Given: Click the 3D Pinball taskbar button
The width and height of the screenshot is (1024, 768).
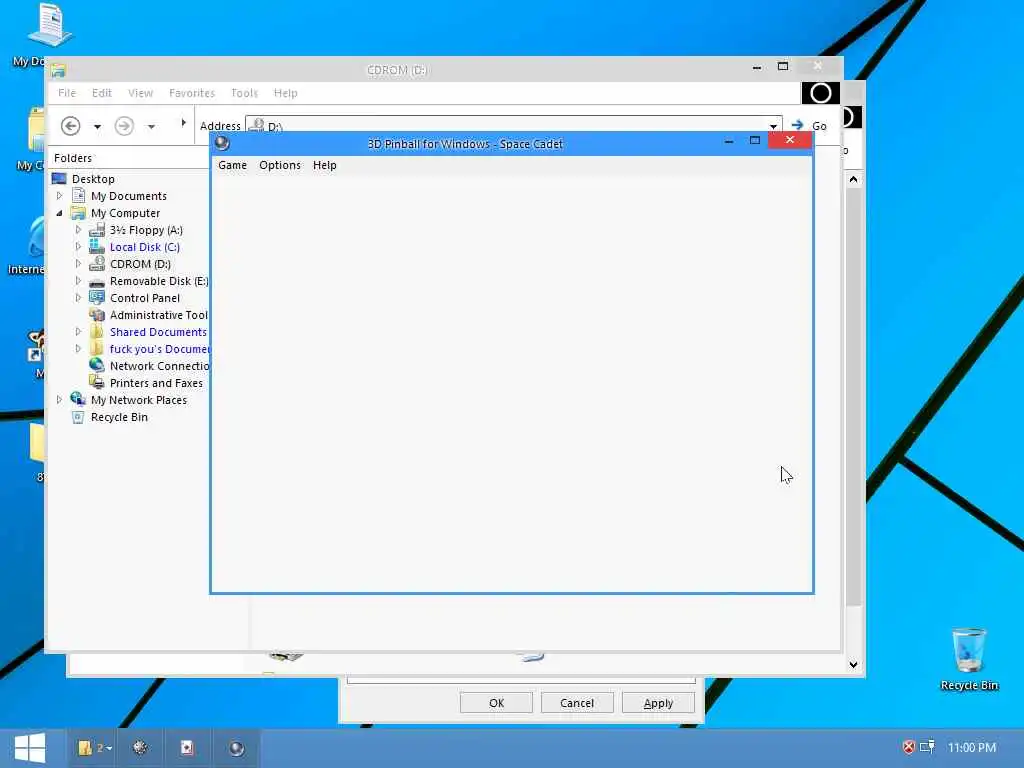Looking at the screenshot, I should click(236, 748).
